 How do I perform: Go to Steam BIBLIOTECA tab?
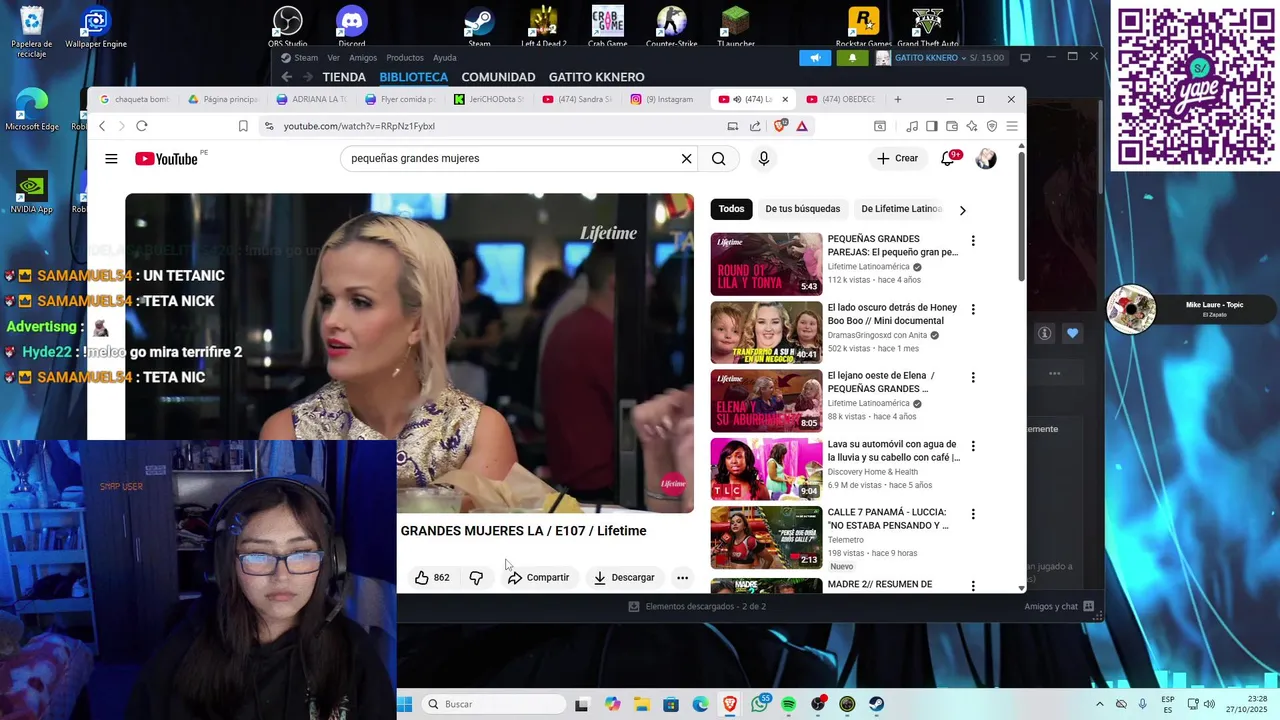click(414, 77)
